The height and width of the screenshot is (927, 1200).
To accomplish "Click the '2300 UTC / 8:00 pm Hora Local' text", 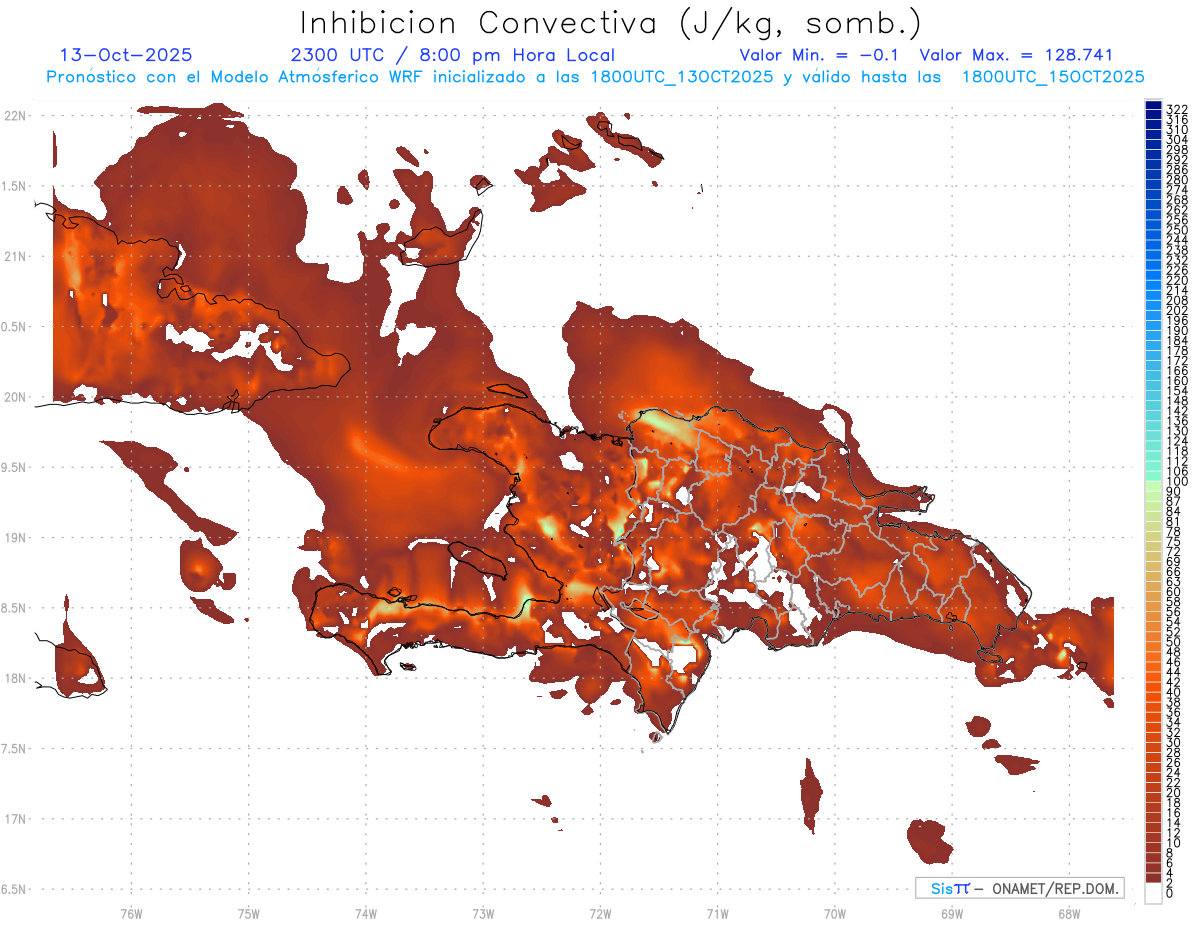I will (x=452, y=56).
